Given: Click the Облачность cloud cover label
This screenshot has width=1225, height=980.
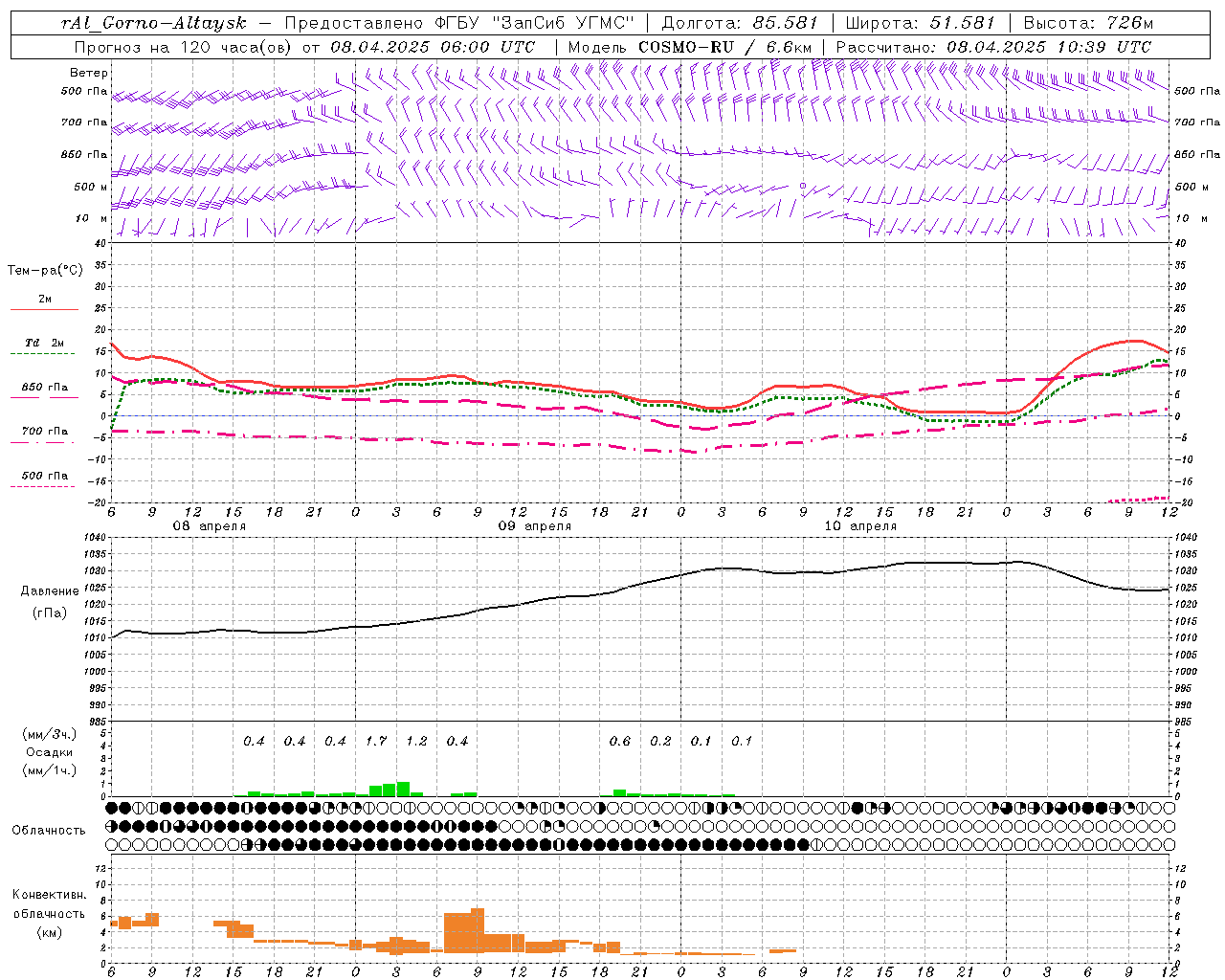Looking at the screenshot, I should coord(48,830).
